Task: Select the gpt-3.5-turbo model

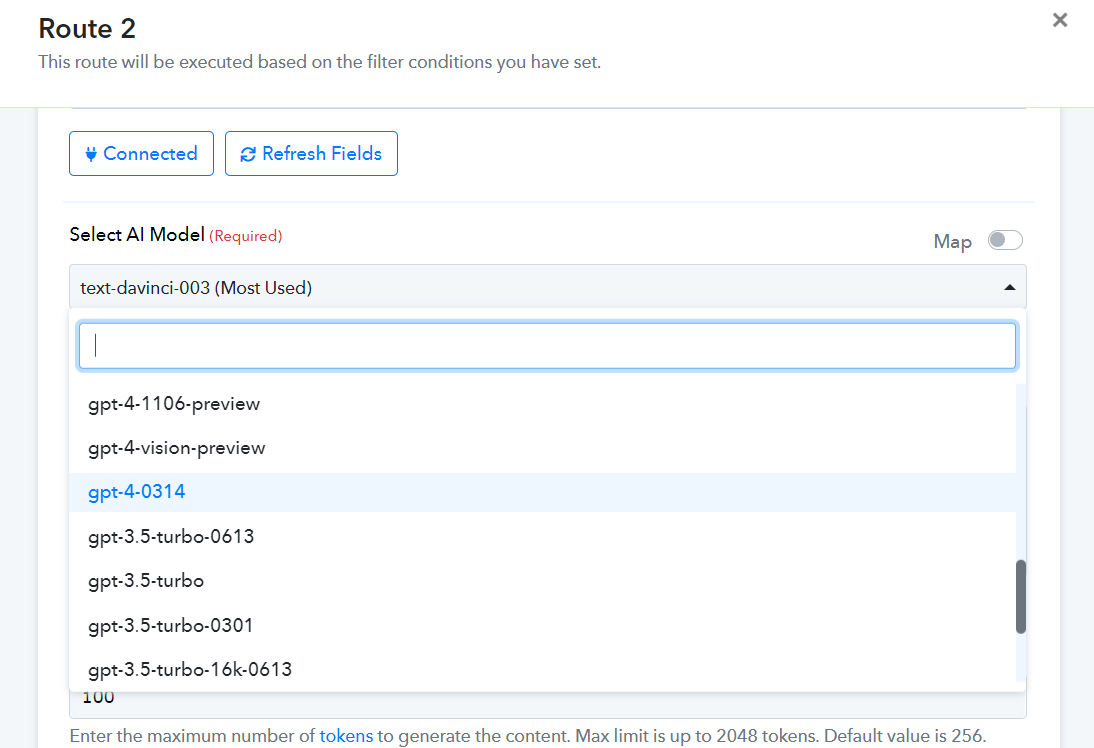Action: click(x=542, y=581)
